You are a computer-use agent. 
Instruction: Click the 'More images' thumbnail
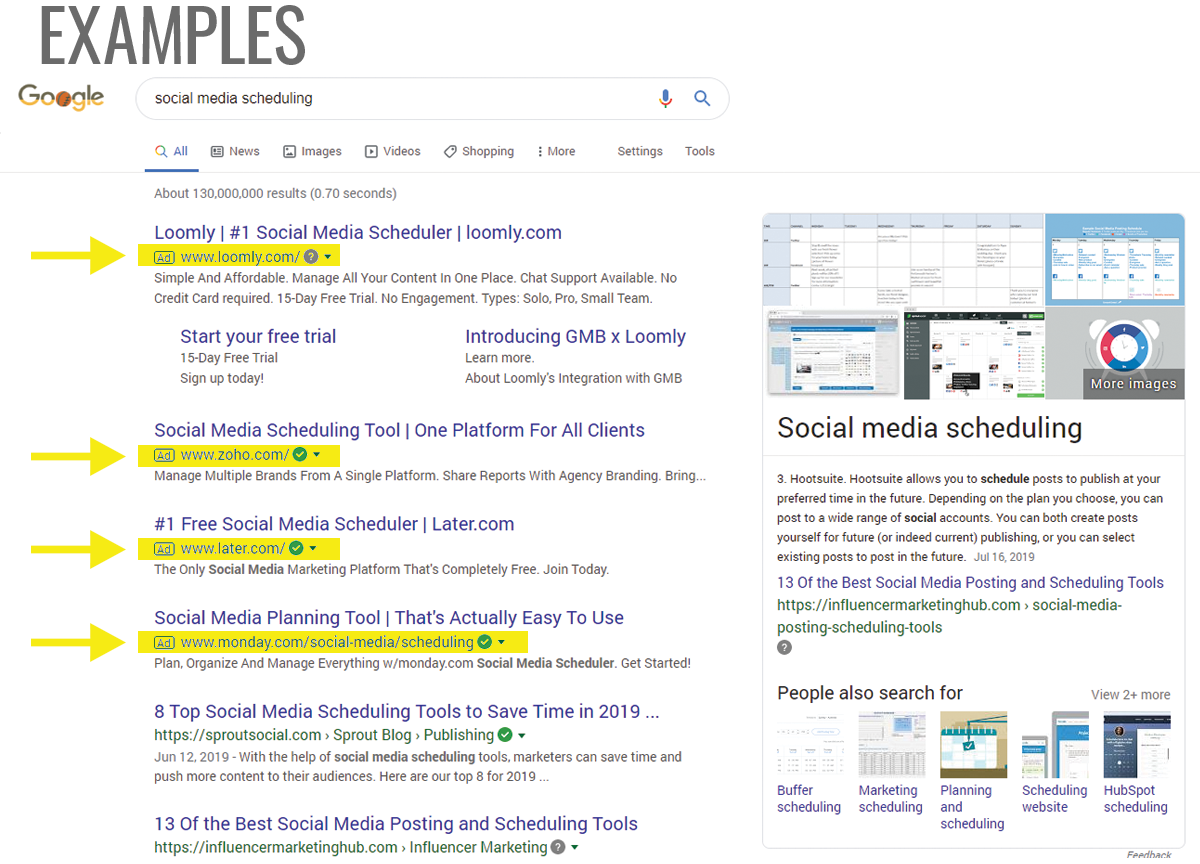click(x=1114, y=353)
